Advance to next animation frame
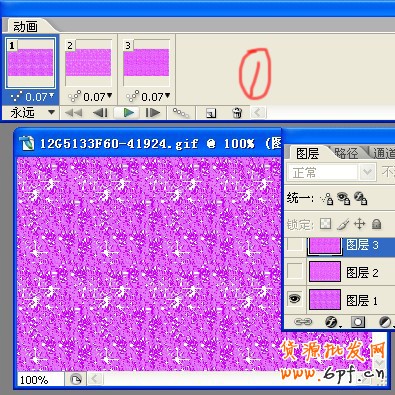This screenshot has height=395, width=395. tap(153, 113)
